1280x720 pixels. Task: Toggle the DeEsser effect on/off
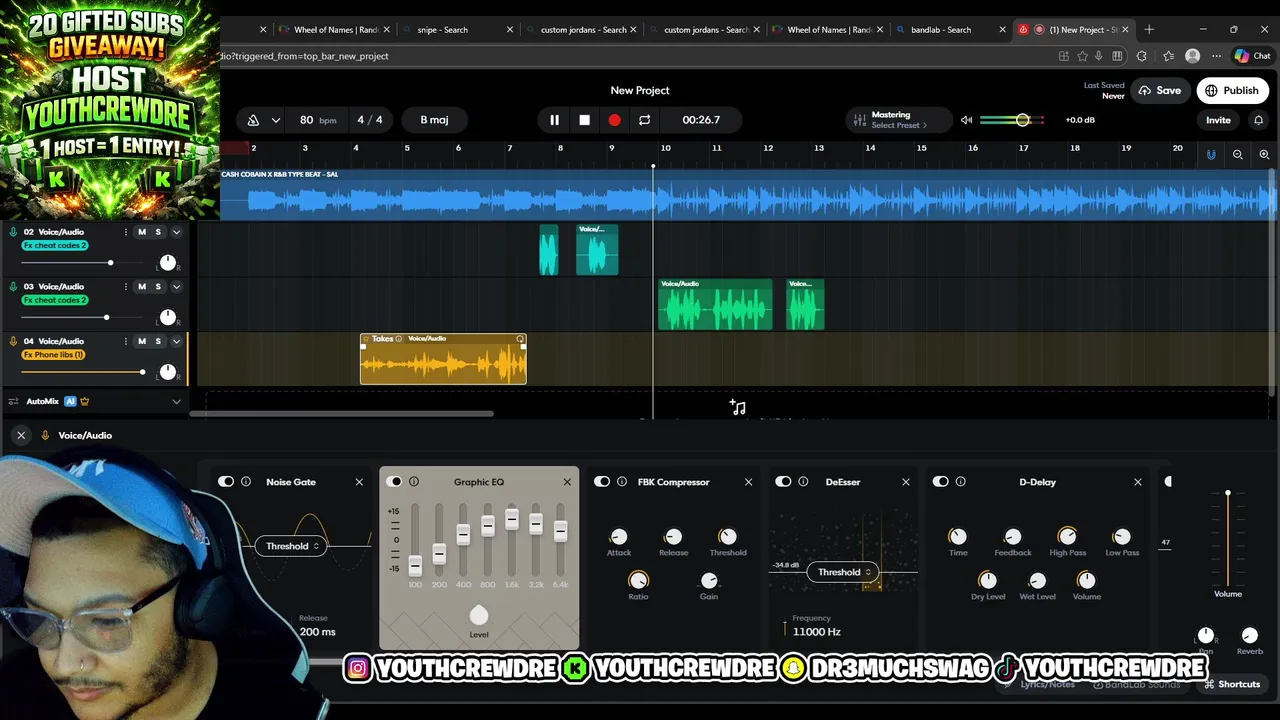pos(783,482)
